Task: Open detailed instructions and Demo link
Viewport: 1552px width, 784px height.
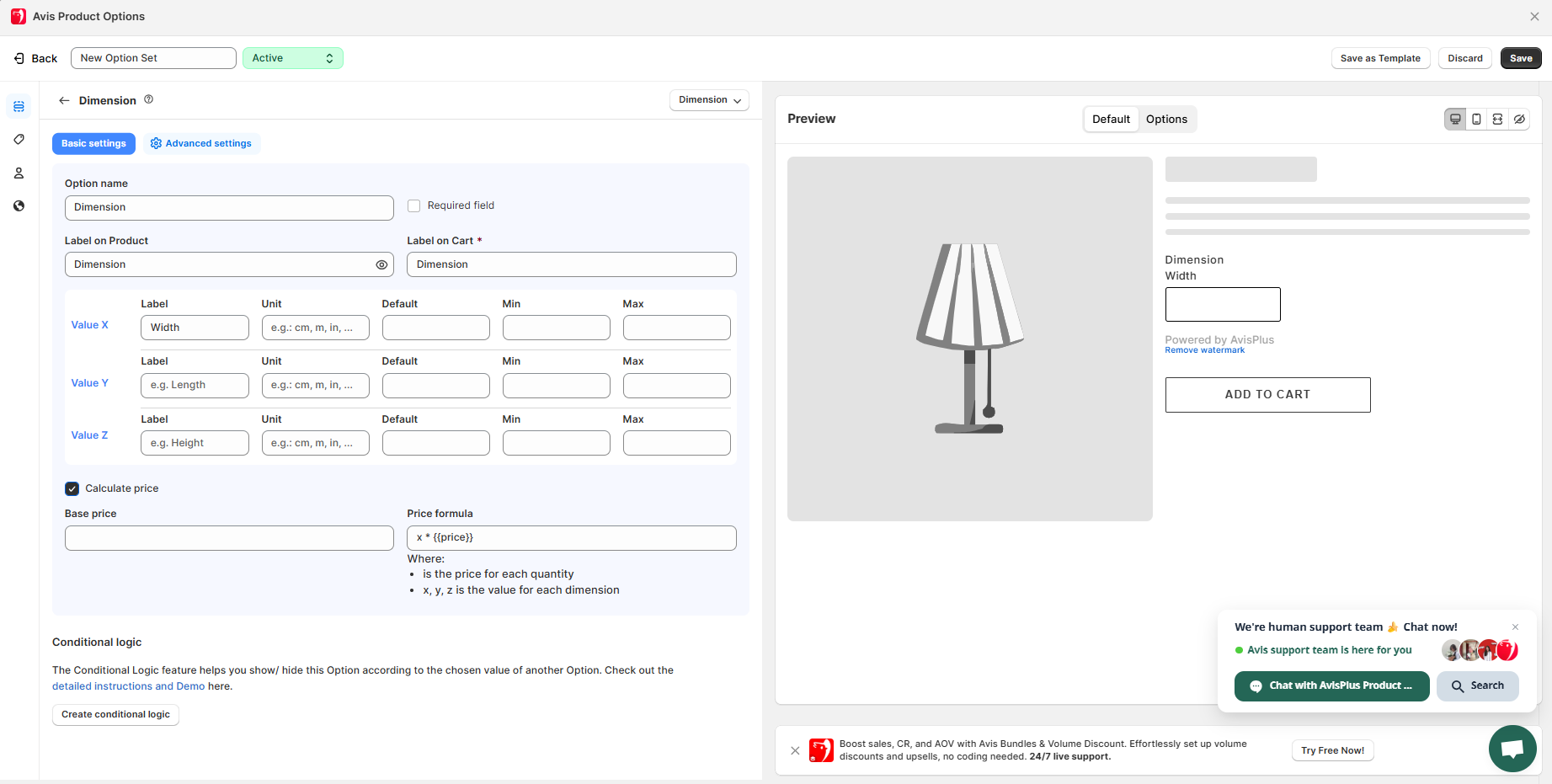Action: (128, 686)
